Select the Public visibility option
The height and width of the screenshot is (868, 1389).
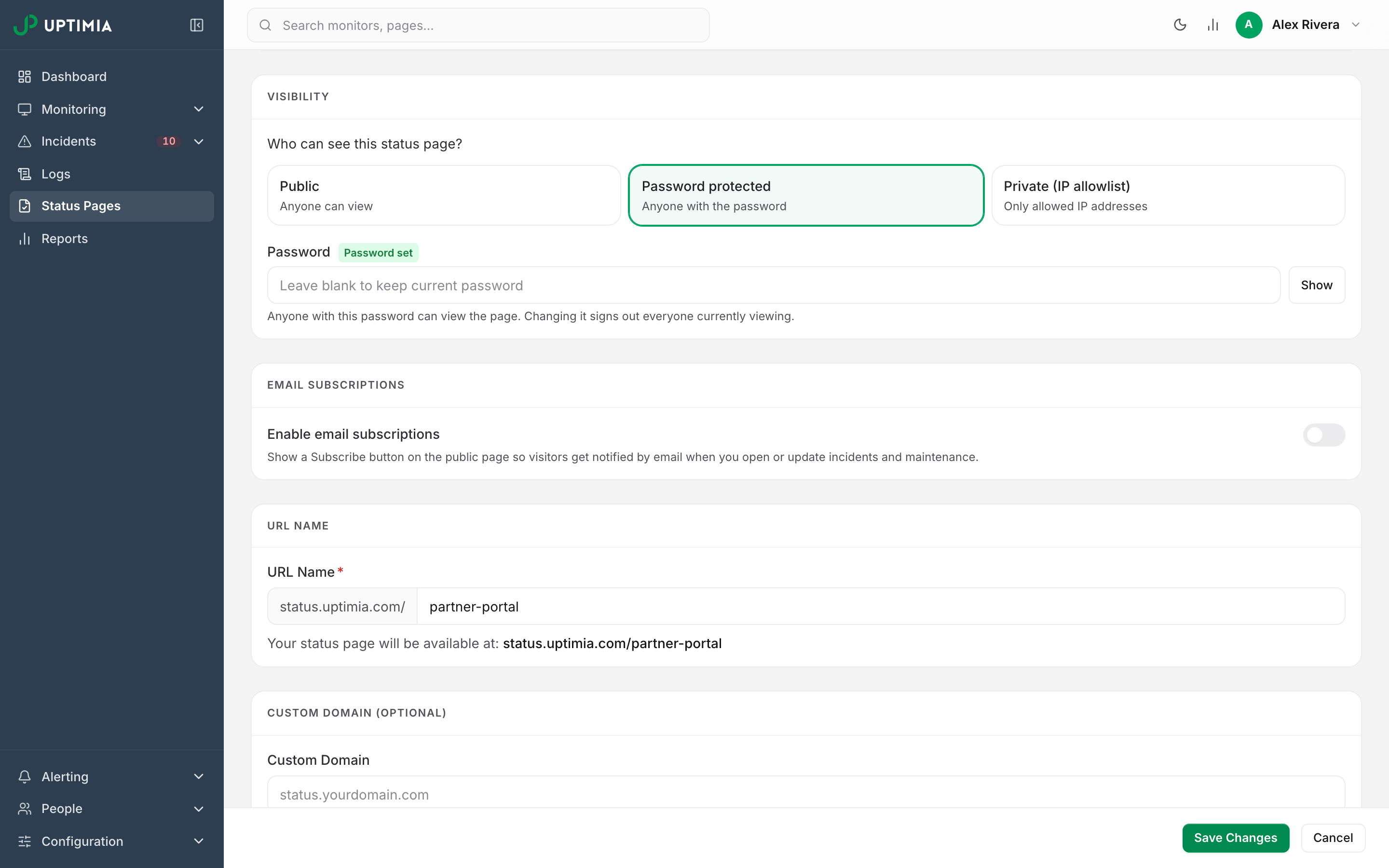(x=444, y=195)
